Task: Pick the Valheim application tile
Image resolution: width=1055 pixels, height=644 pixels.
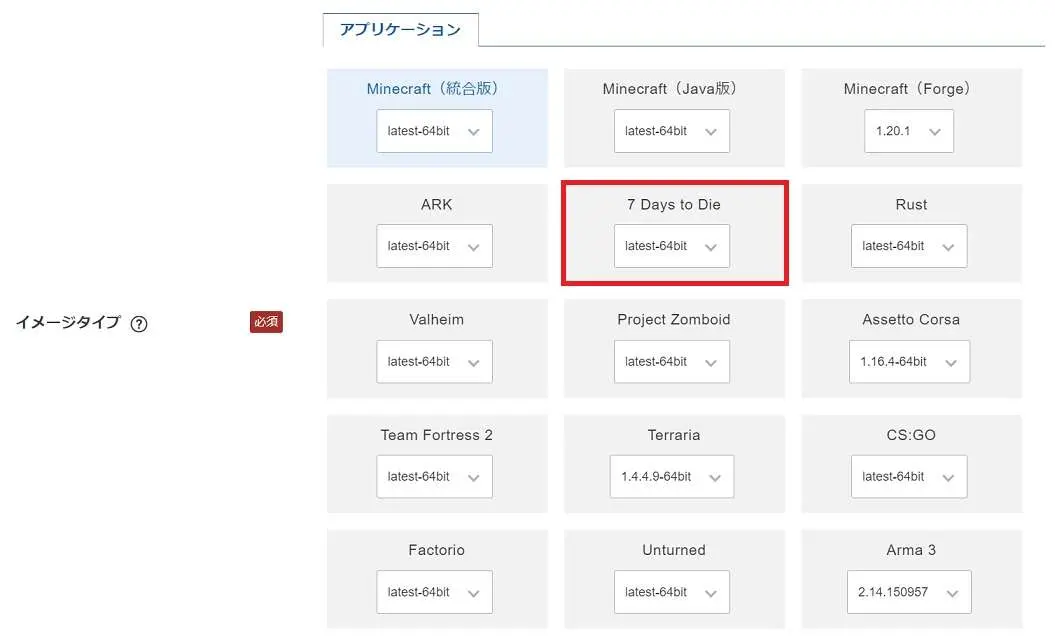Action: 436,320
